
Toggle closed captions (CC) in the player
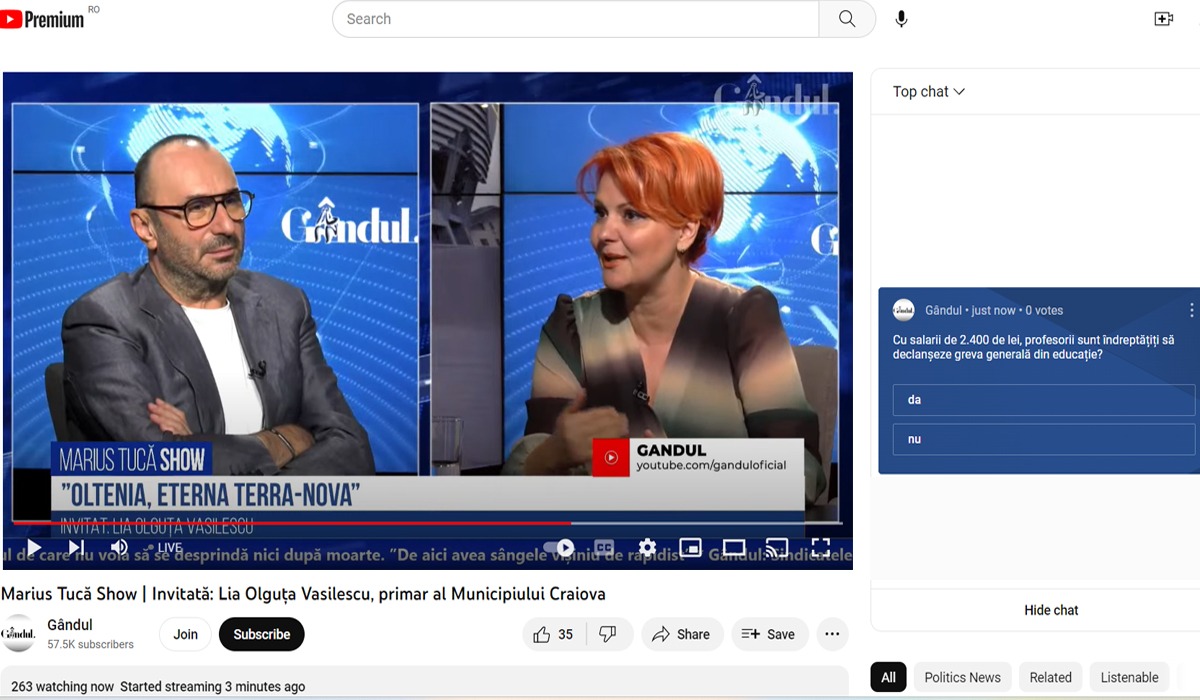point(604,547)
